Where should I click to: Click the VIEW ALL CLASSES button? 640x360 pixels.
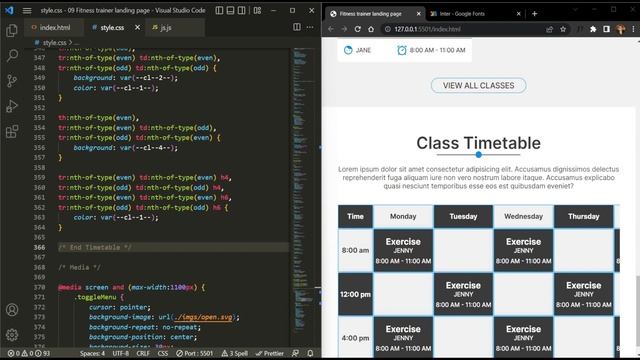tap(478, 85)
